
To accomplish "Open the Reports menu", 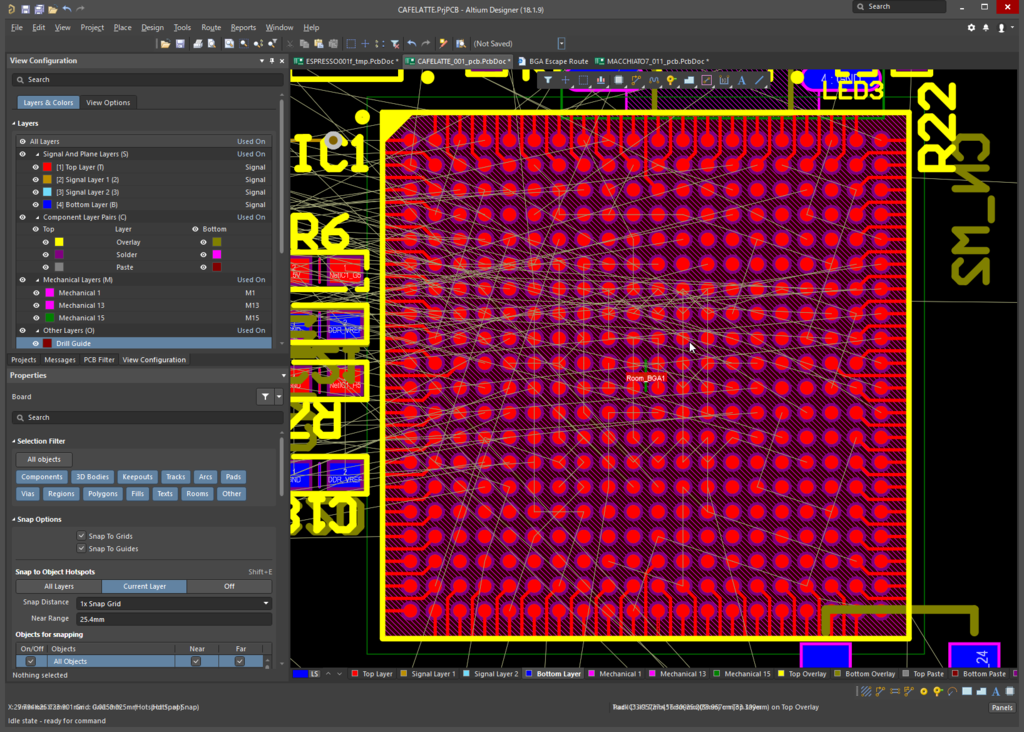I will (x=243, y=27).
